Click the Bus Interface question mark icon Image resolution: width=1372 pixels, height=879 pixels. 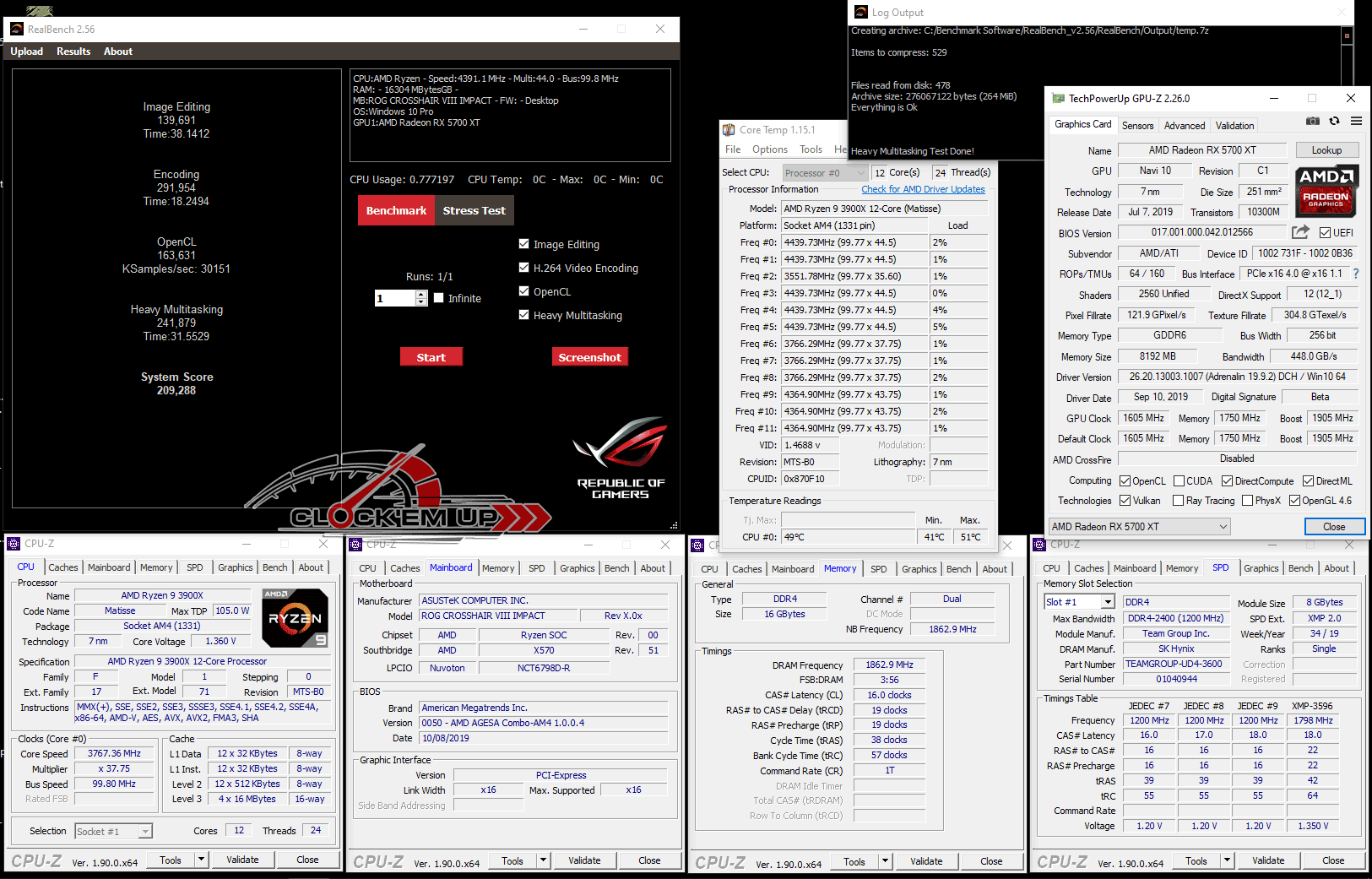(1356, 274)
